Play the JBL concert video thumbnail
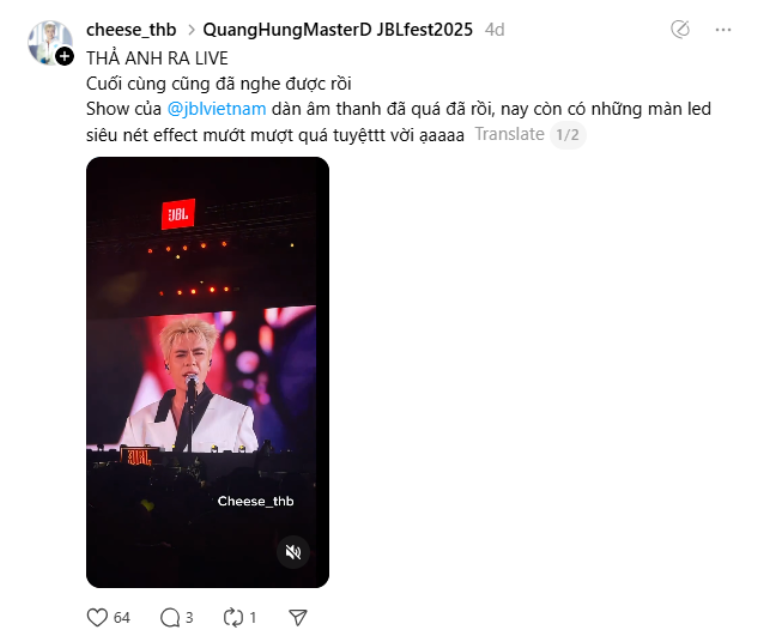This screenshot has height=642, width=757. pos(208,372)
